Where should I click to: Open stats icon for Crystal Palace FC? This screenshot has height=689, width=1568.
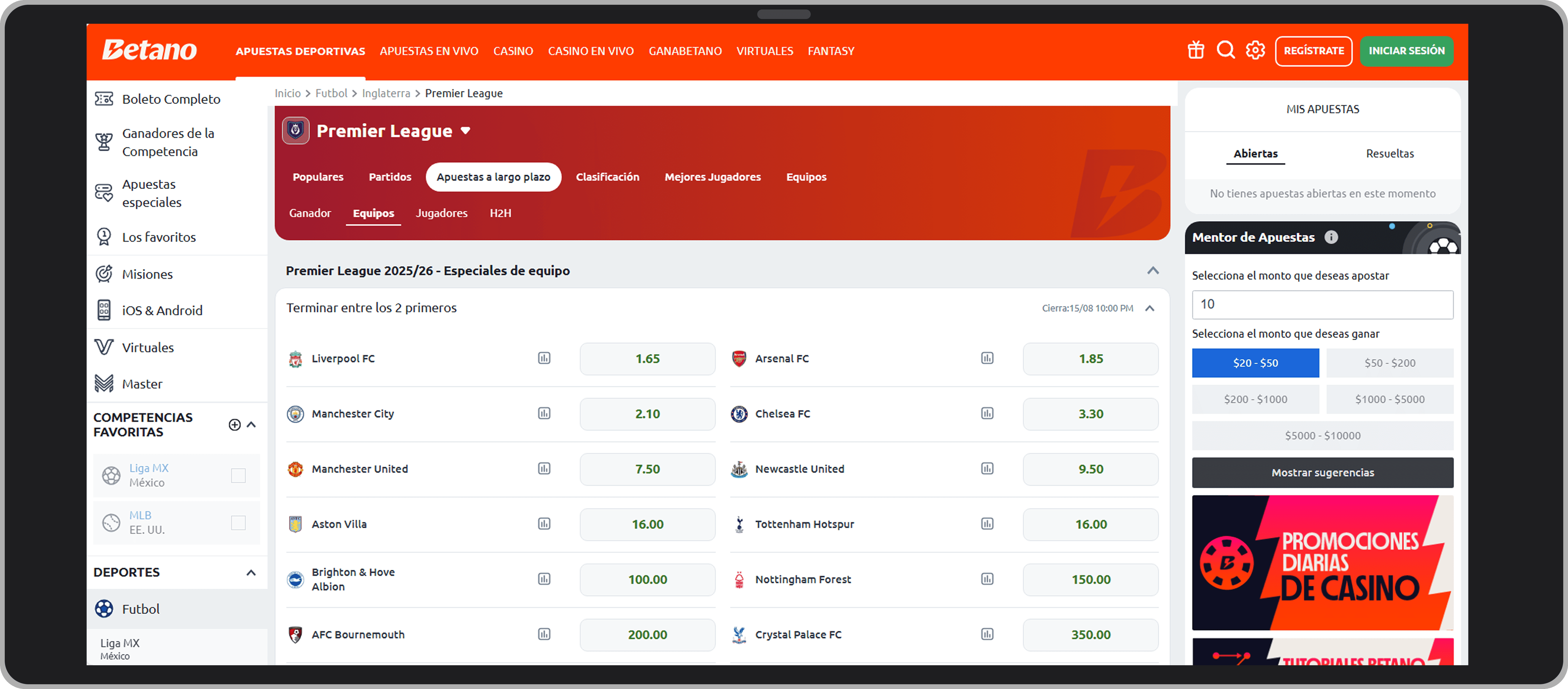tap(987, 634)
